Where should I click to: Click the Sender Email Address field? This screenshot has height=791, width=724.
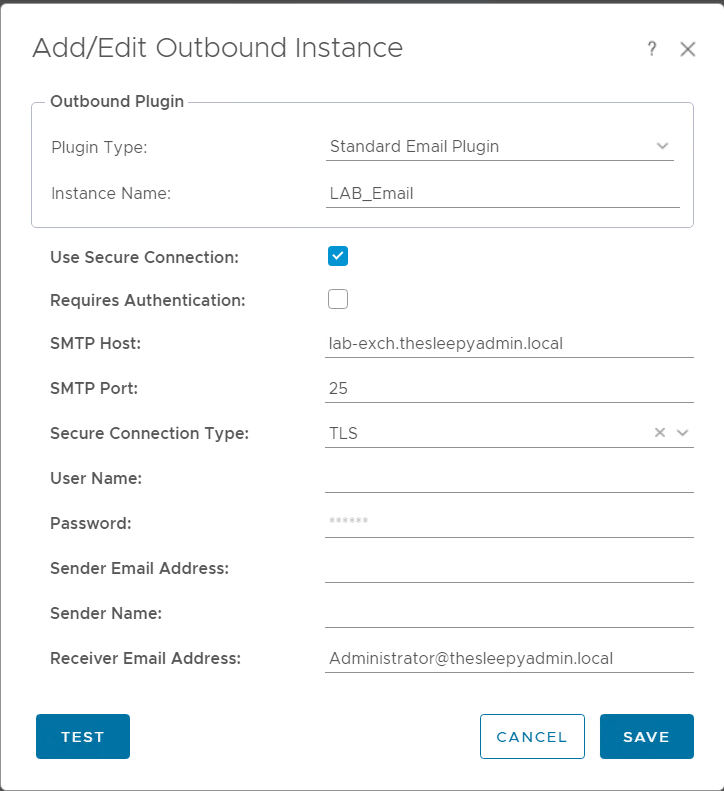click(509, 567)
